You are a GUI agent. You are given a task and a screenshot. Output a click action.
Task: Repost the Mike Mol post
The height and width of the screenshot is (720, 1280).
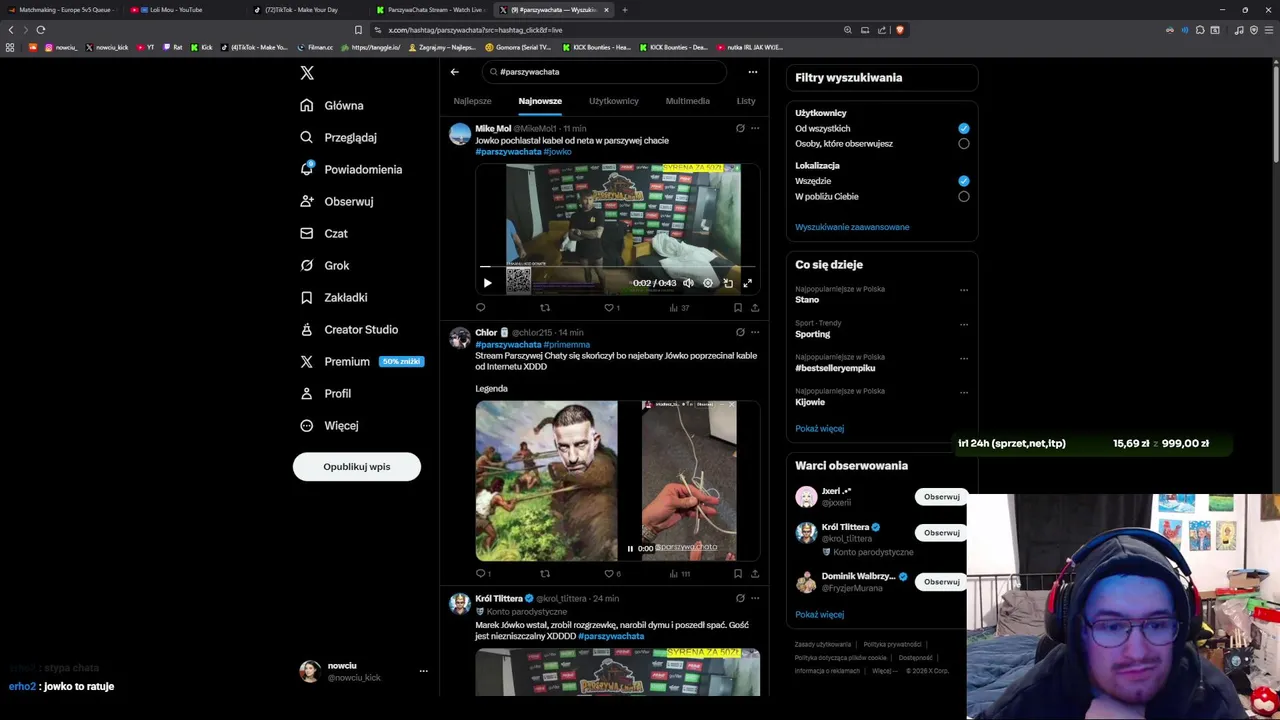pos(545,308)
